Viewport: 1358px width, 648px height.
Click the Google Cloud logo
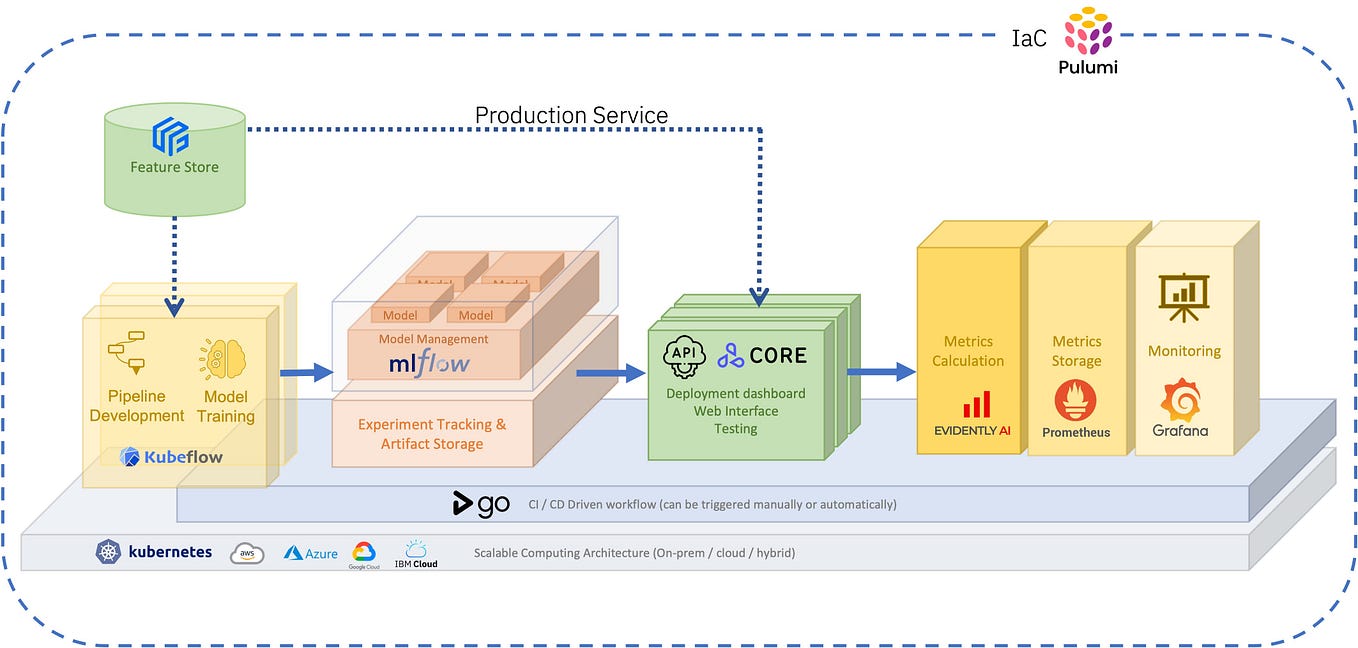[364, 552]
